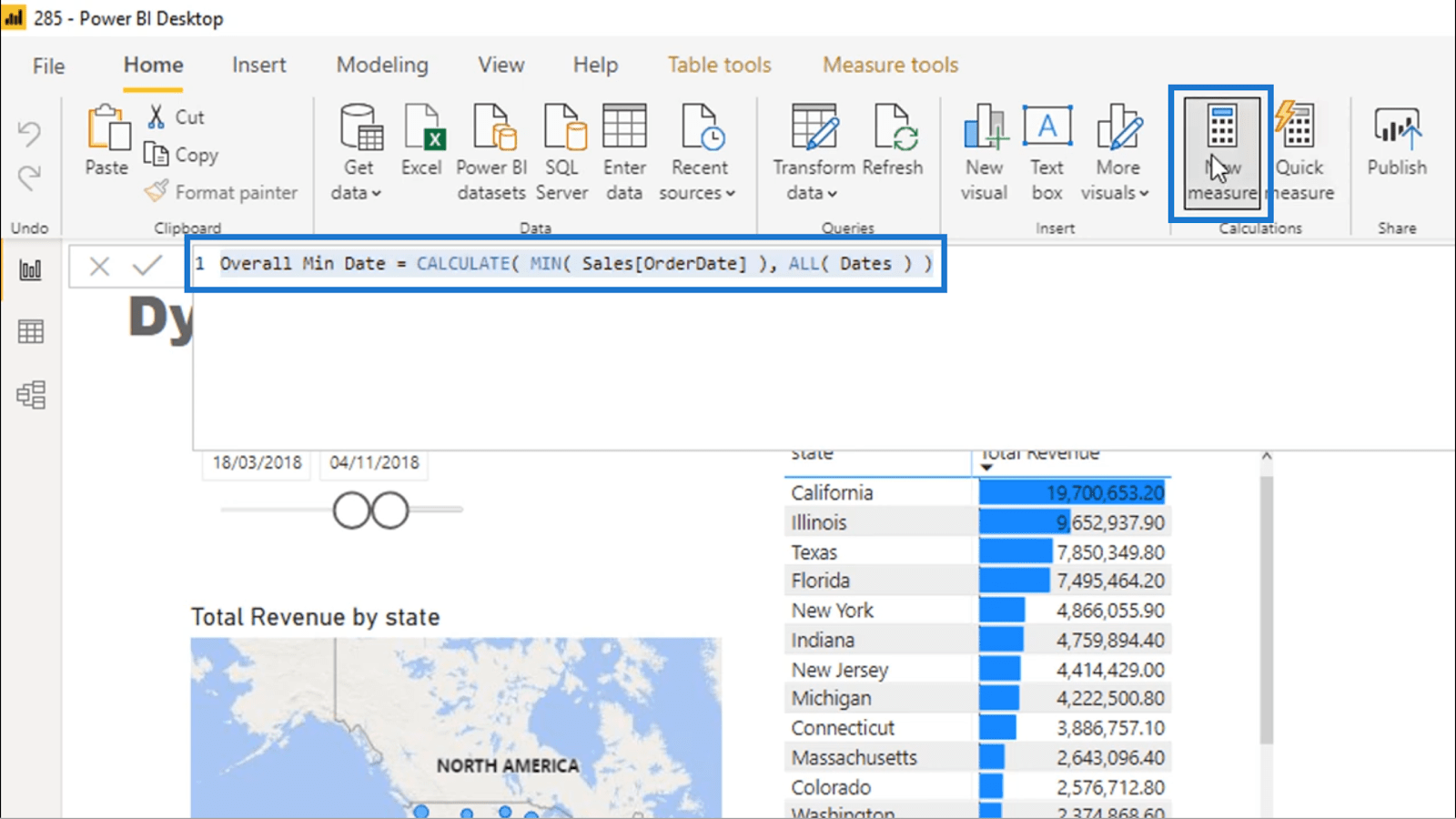
Task: Cut the selection with scissors icon
Action: click(x=157, y=116)
